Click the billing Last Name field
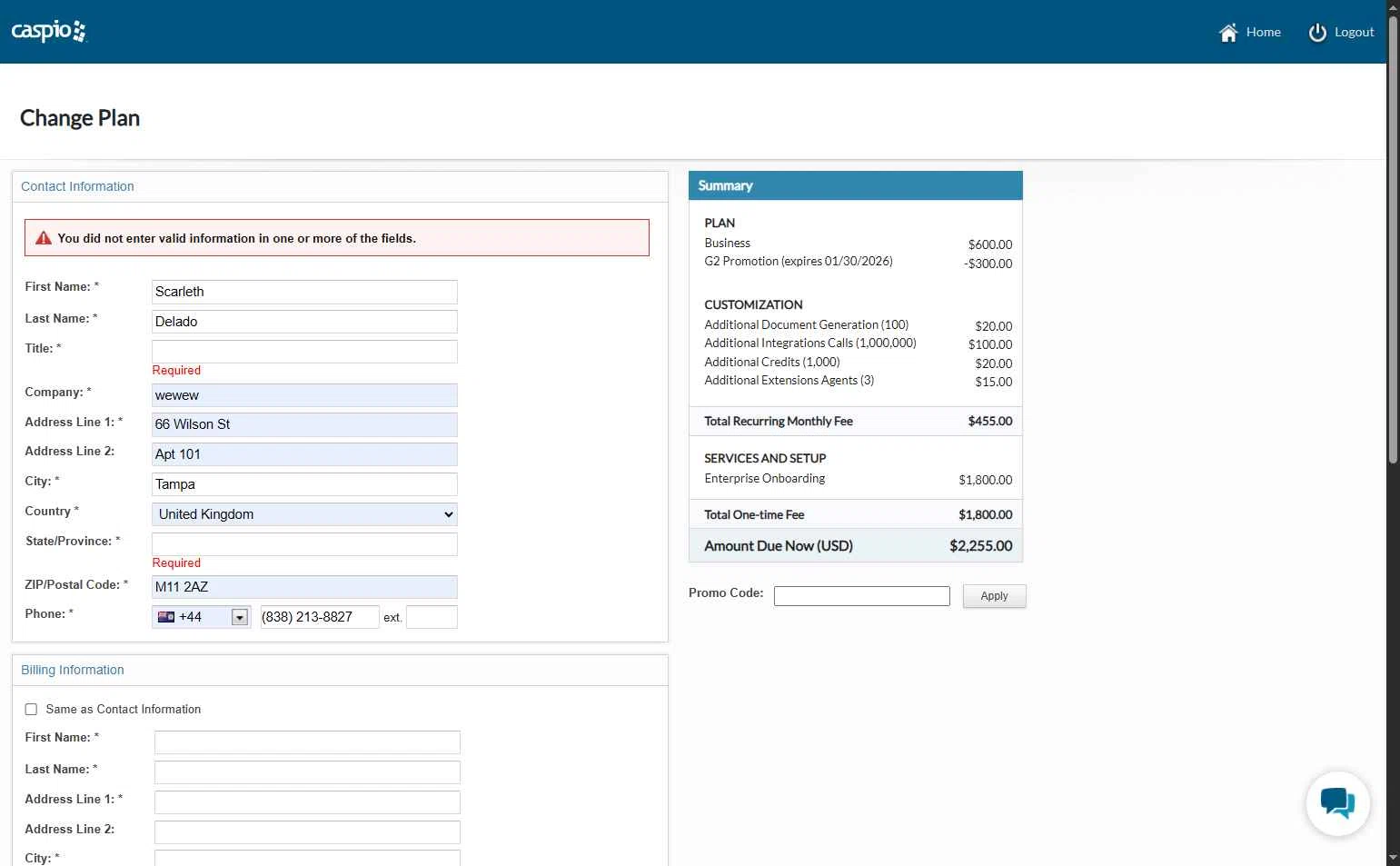Viewport: 1400px width, 866px height. (x=307, y=772)
